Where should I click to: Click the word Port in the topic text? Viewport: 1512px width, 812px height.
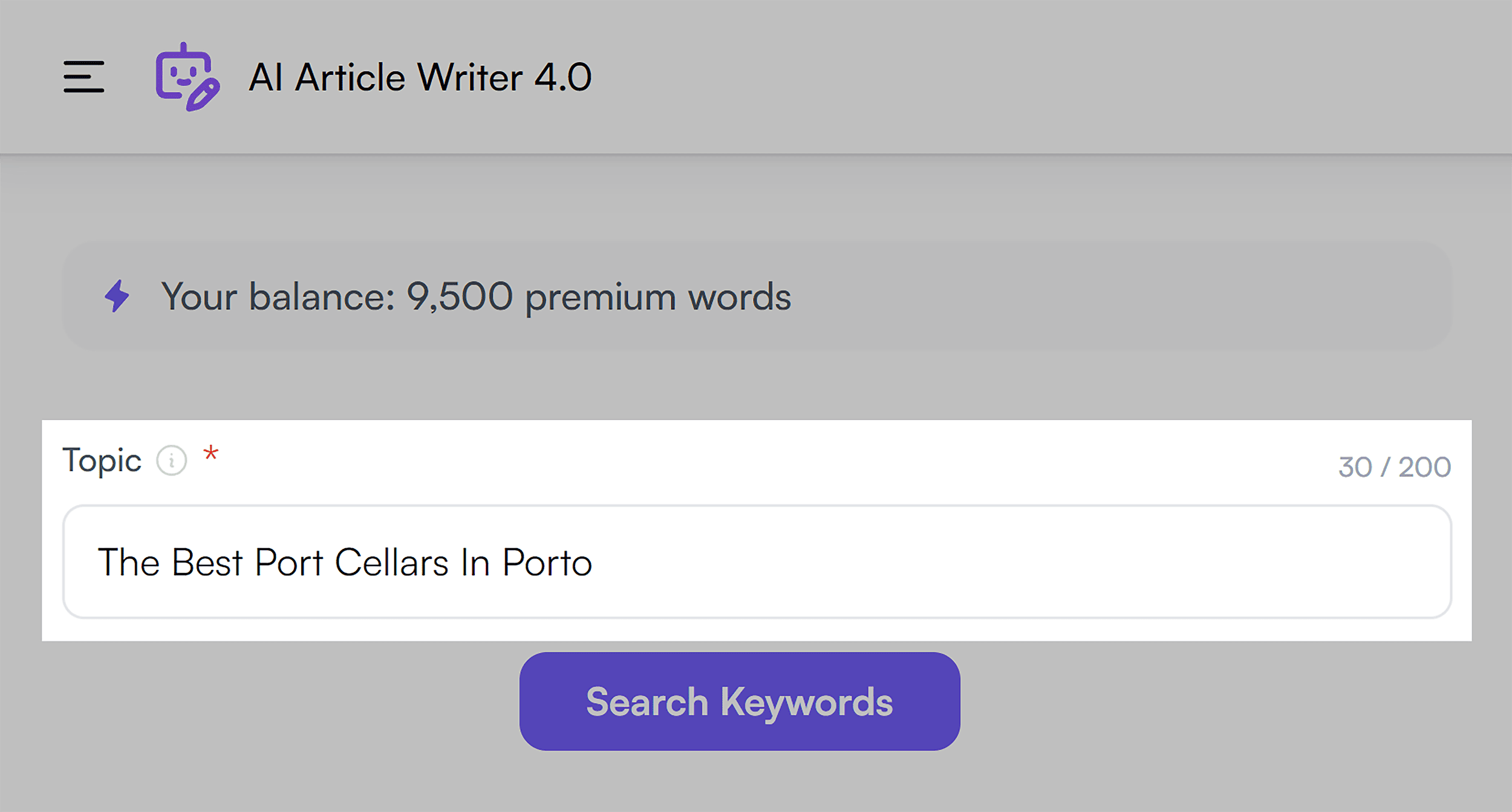288,562
